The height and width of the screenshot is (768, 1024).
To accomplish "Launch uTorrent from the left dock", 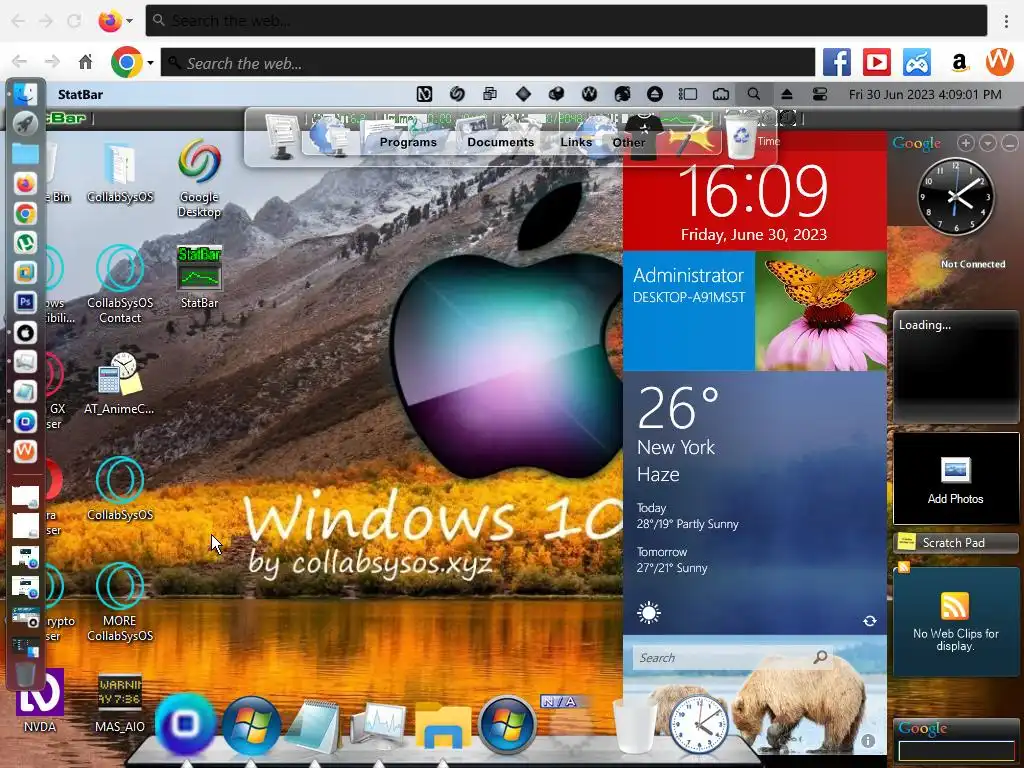I will coord(25,243).
